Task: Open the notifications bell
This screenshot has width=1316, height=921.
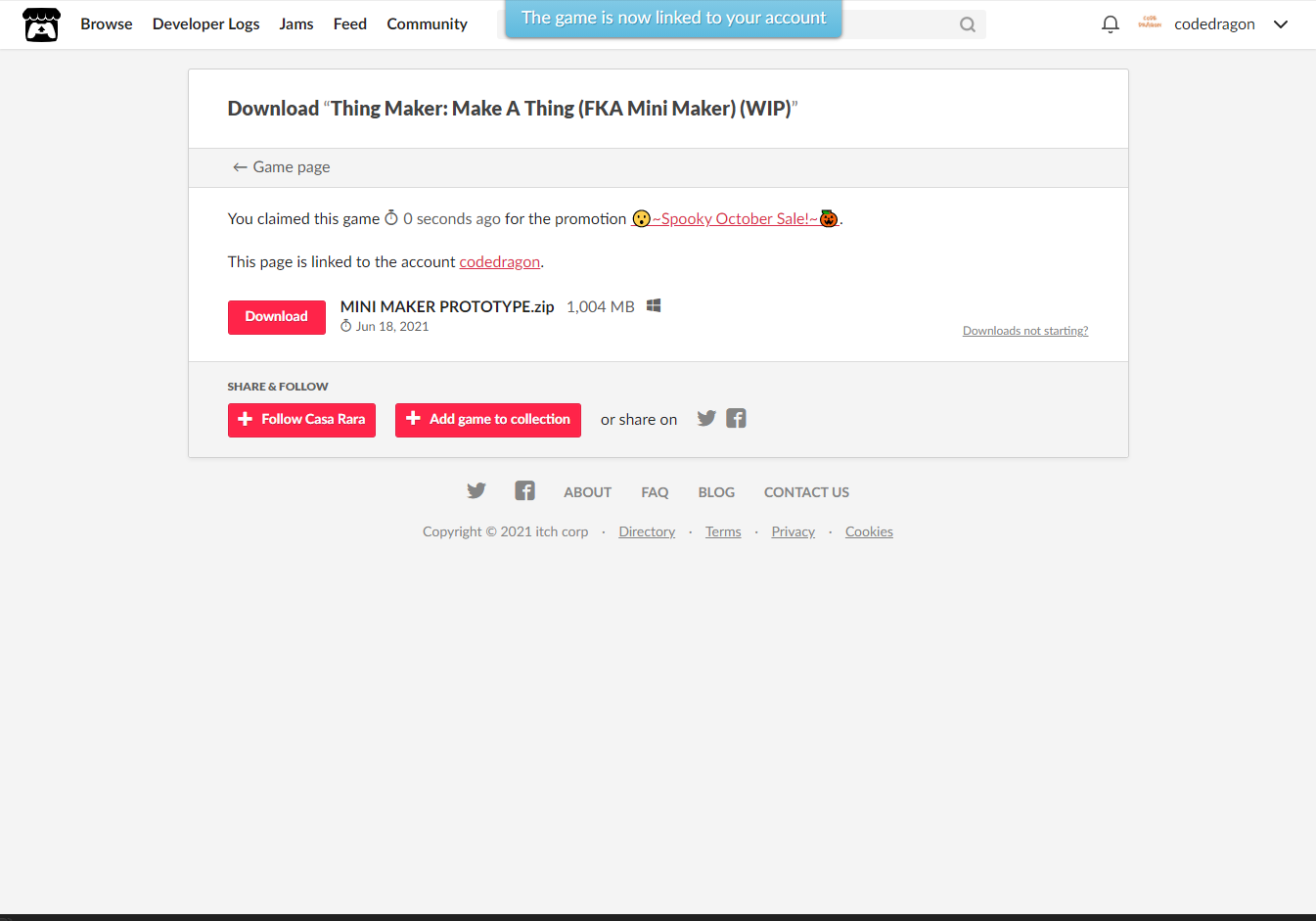Action: (x=1111, y=24)
